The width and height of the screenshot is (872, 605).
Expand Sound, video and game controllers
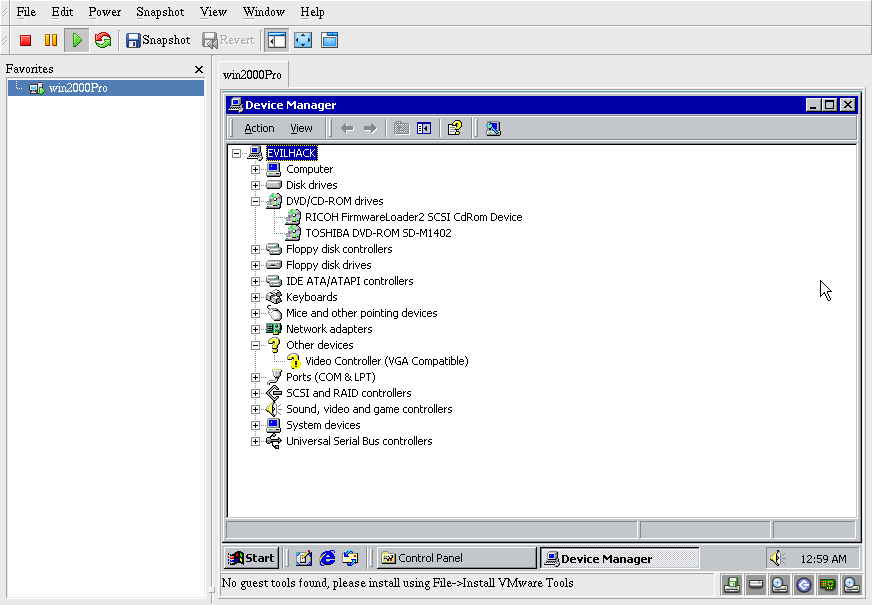pos(255,409)
